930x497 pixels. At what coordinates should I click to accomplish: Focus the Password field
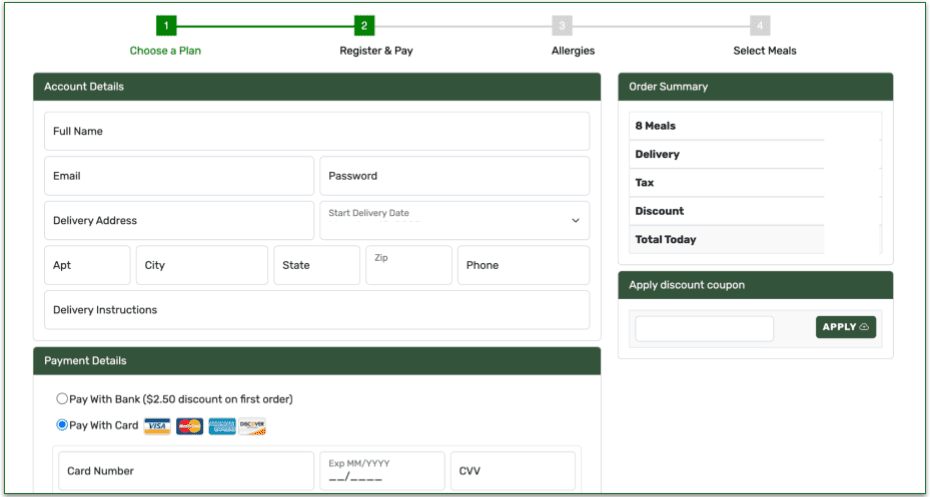454,176
